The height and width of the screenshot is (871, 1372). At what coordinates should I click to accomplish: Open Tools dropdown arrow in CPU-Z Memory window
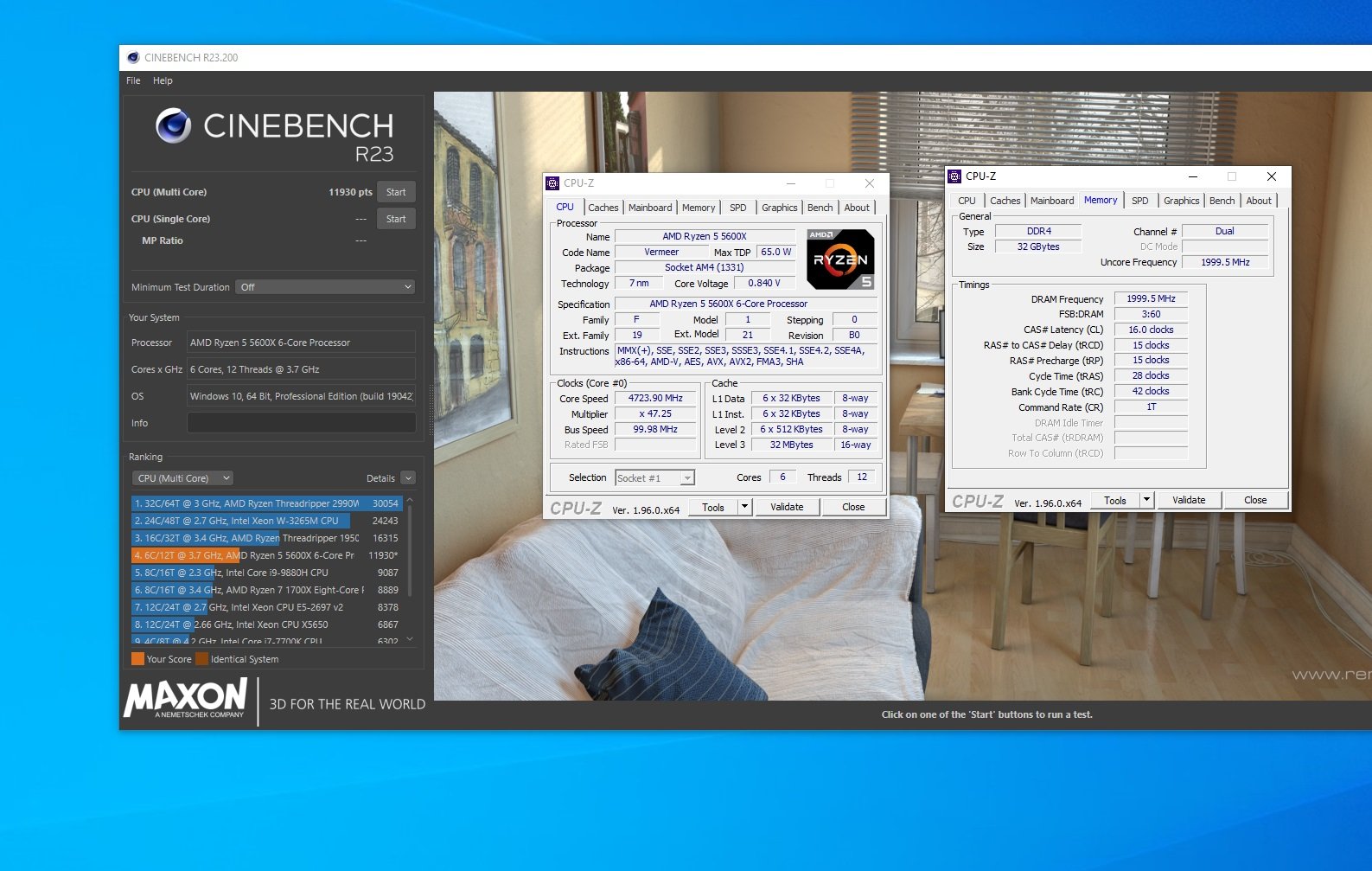point(1146,501)
